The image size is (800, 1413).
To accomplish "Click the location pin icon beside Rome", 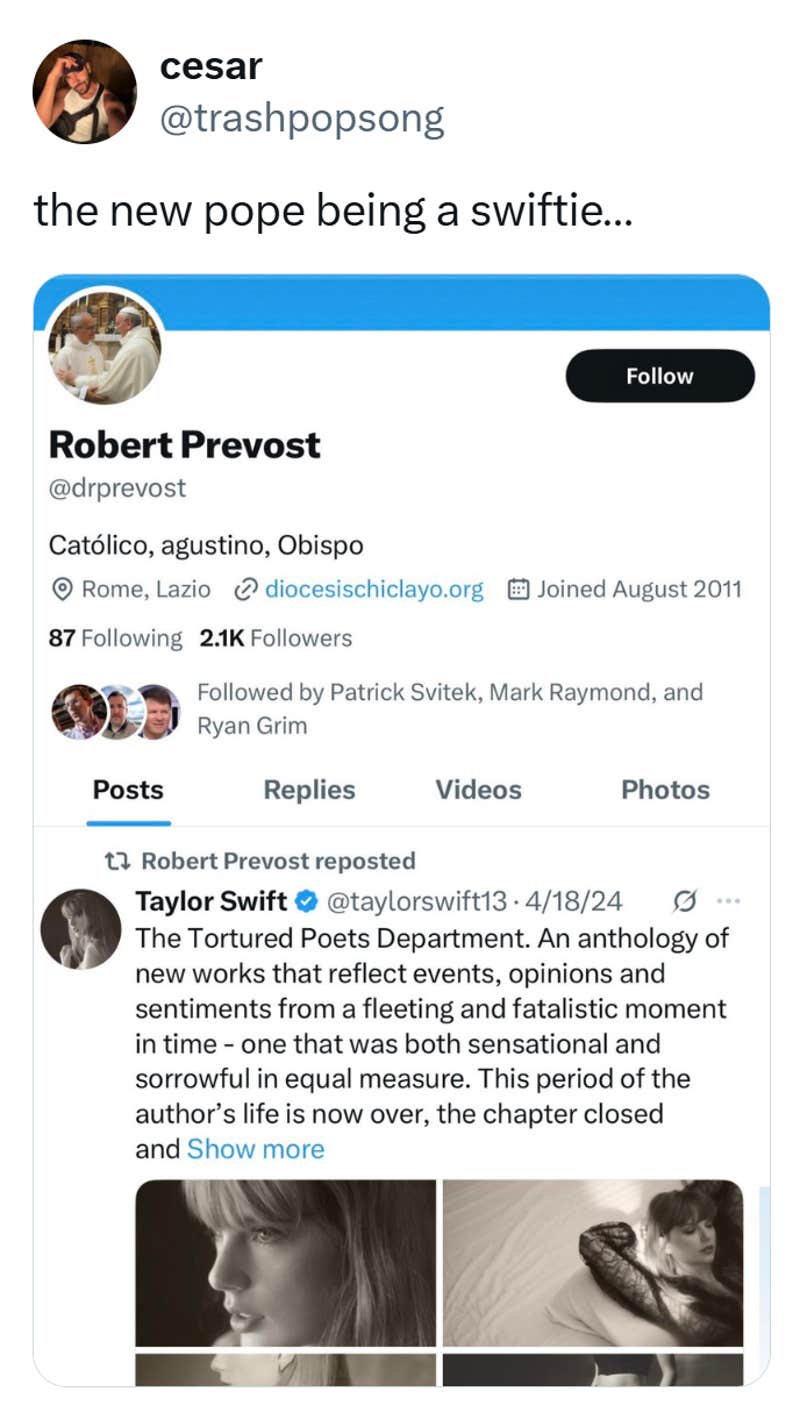I will point(62,589).
